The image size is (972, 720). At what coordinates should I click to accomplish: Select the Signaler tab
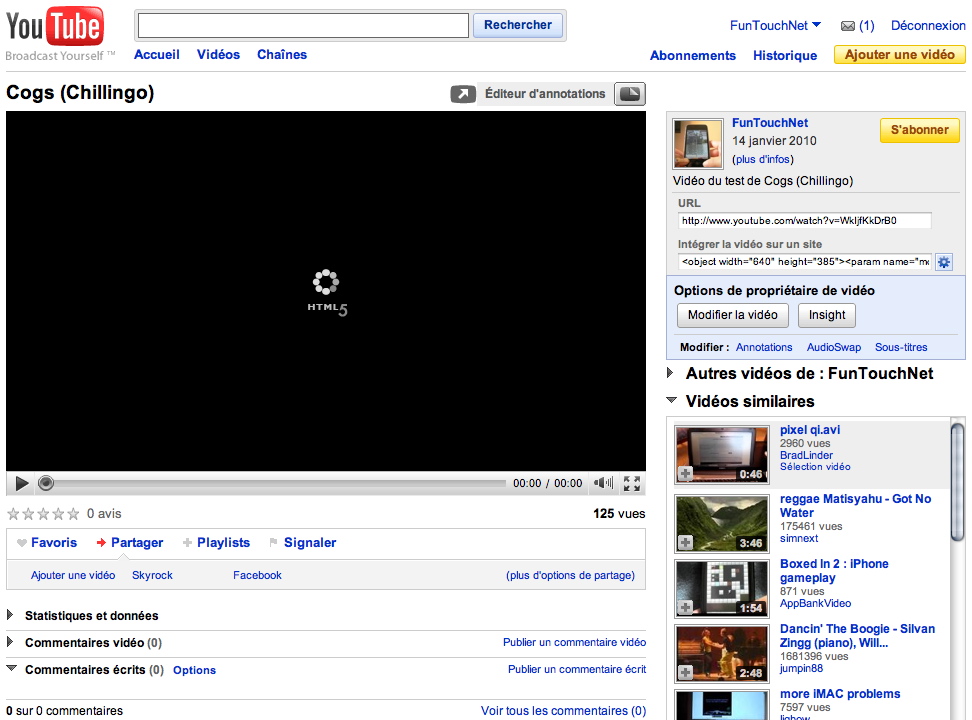pyautogui.click(x=310, y=543)
